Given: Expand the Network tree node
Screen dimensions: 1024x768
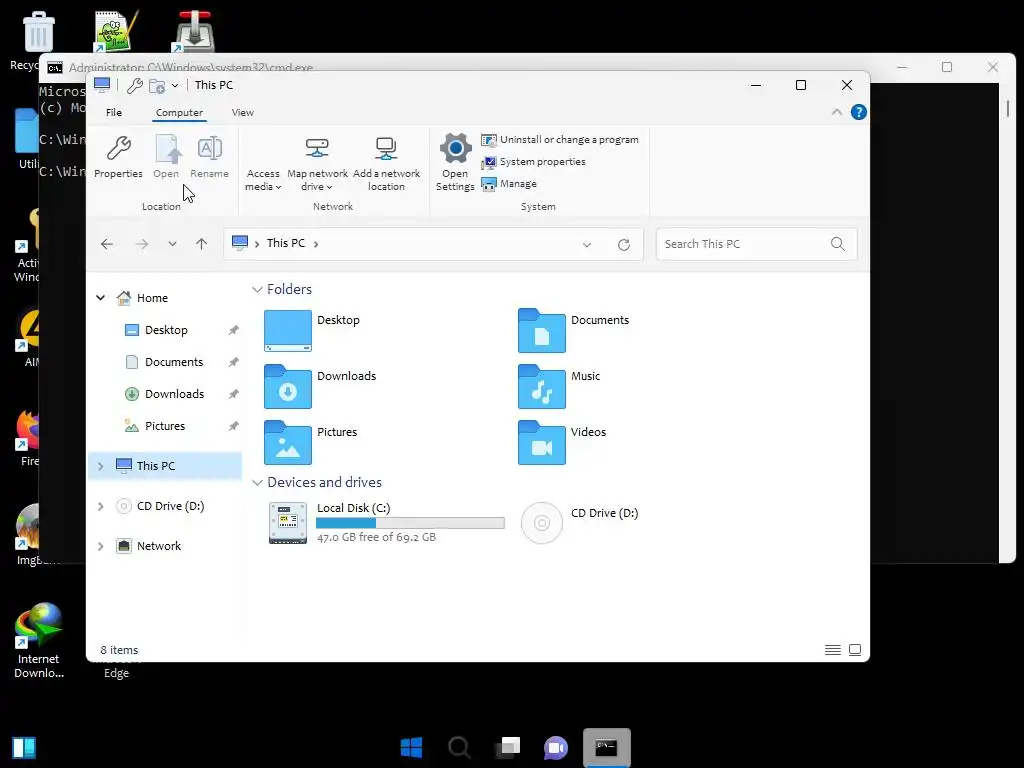Looking at the screenshot, I should tap(101, 547).
